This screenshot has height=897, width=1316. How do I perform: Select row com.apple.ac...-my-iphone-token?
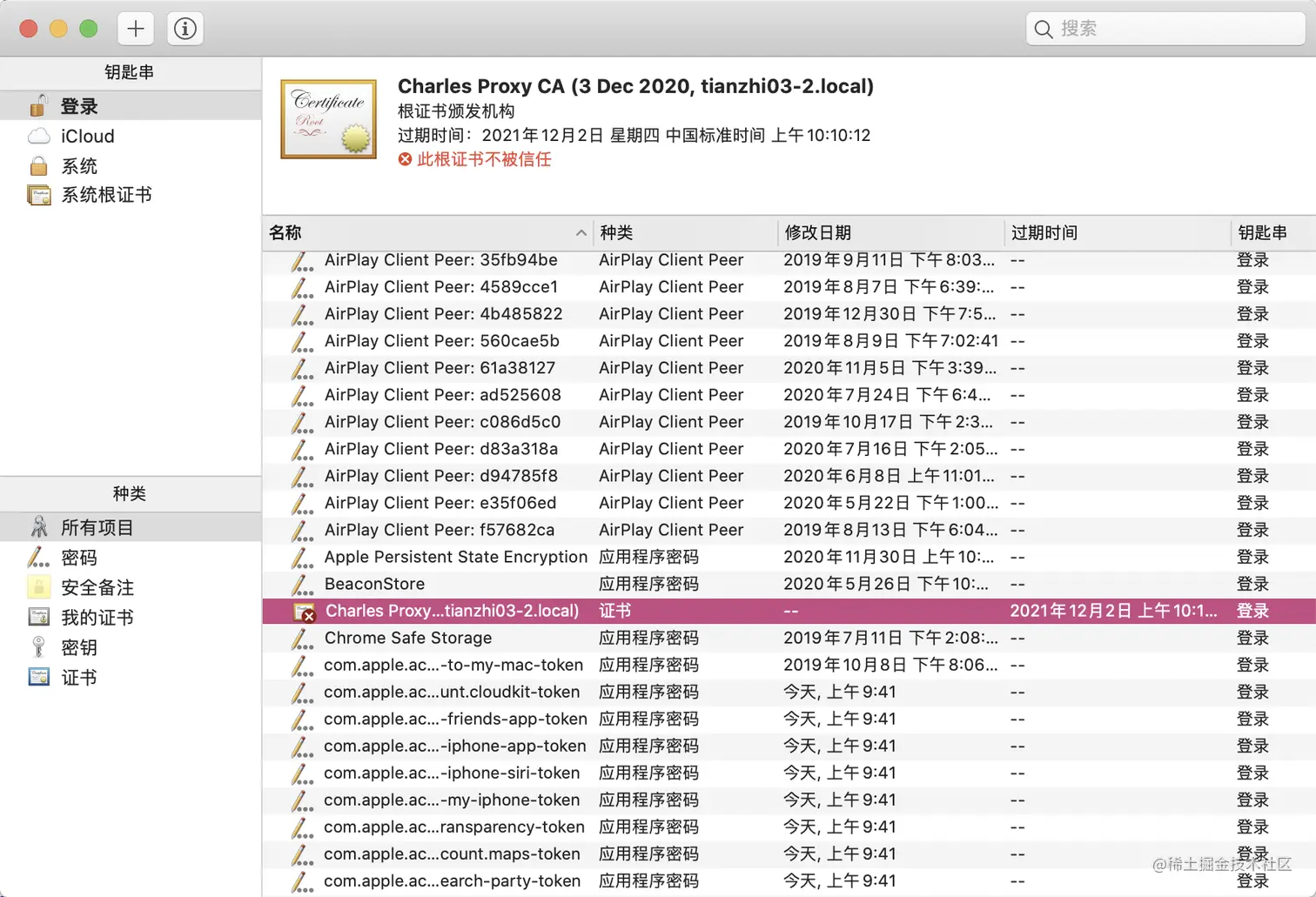click(x=789, y=800)
